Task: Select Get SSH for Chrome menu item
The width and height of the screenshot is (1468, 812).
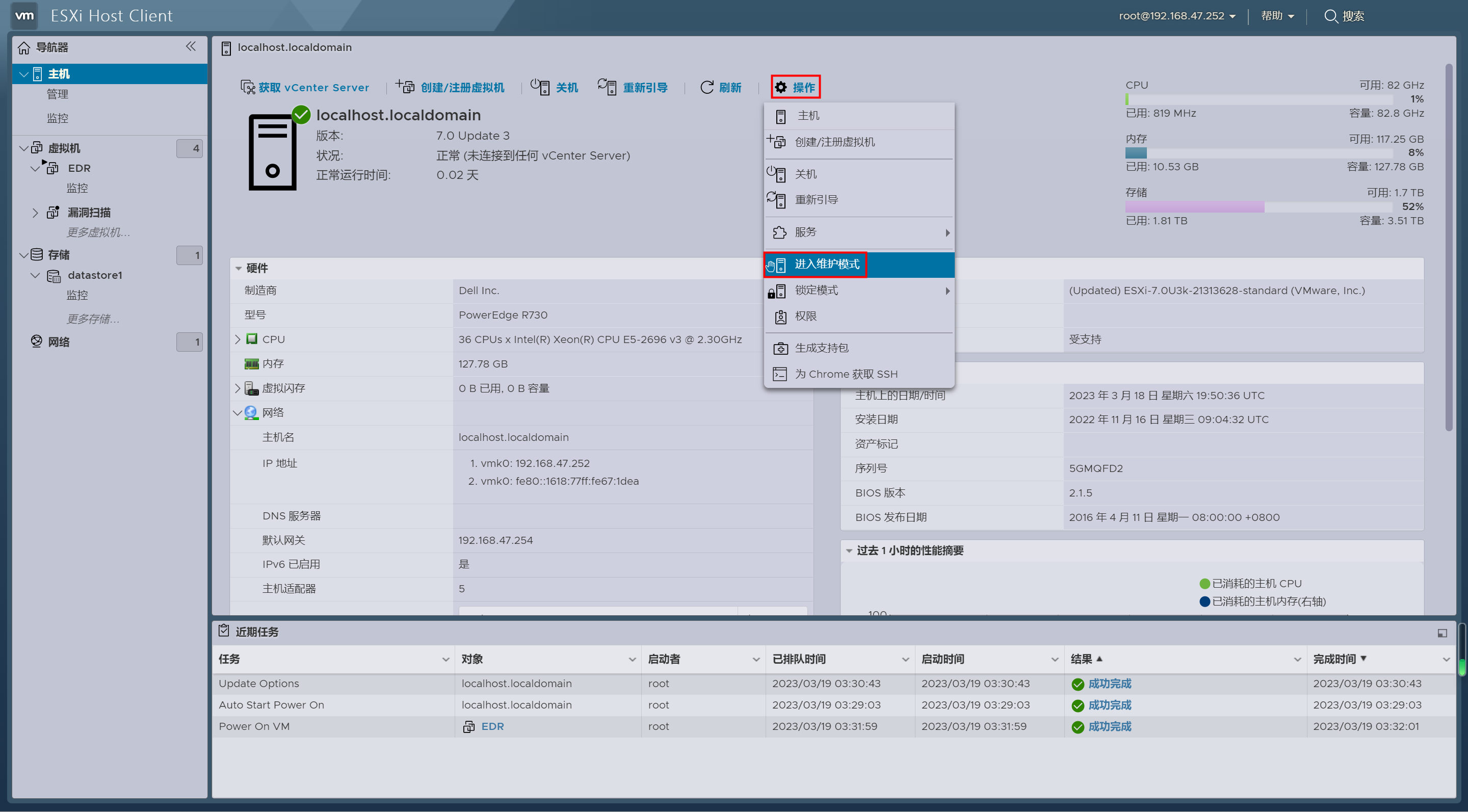Action: pos(859,374)
